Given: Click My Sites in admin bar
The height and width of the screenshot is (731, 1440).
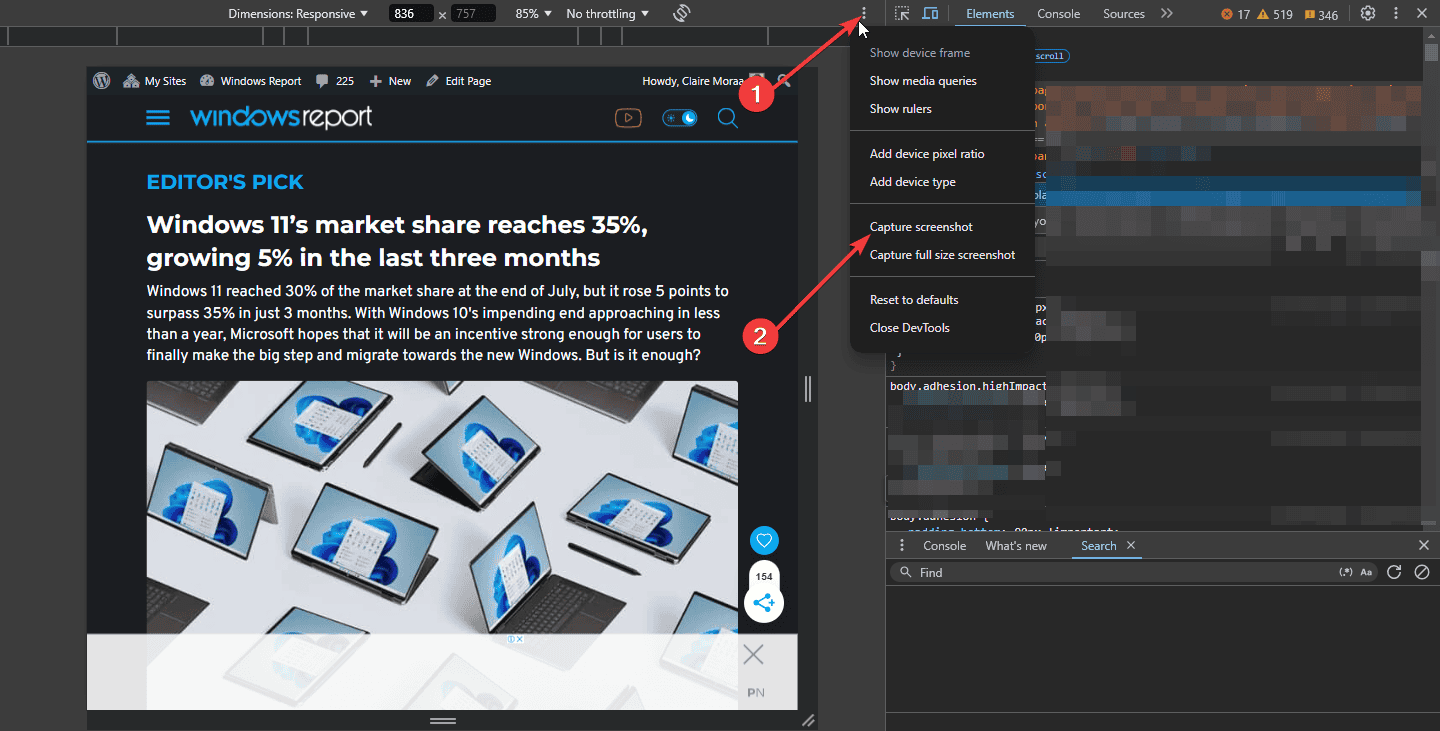Looking at the screenshot, I should coord(155,81).
